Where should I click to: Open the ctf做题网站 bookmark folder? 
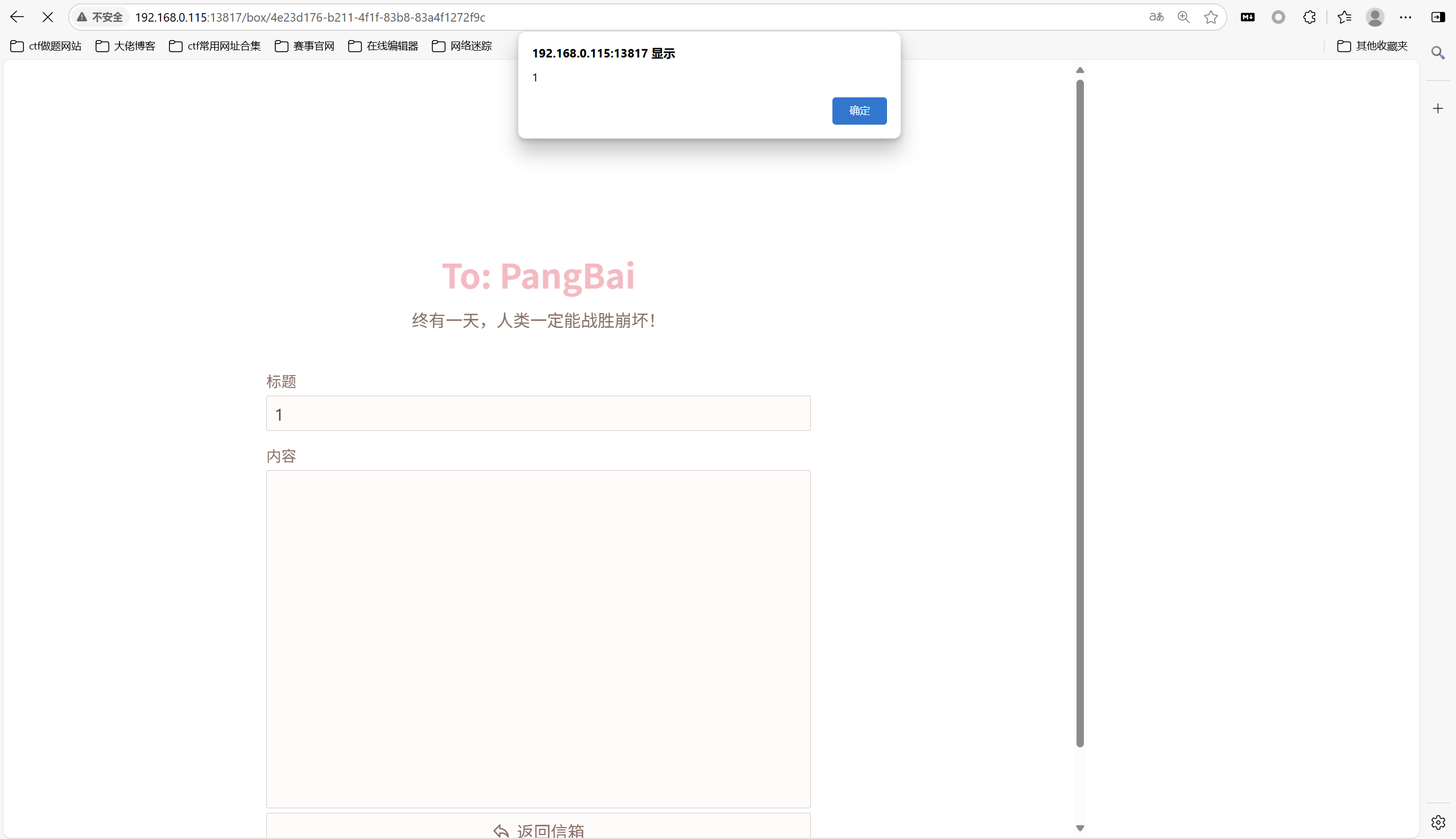[46, 46]
